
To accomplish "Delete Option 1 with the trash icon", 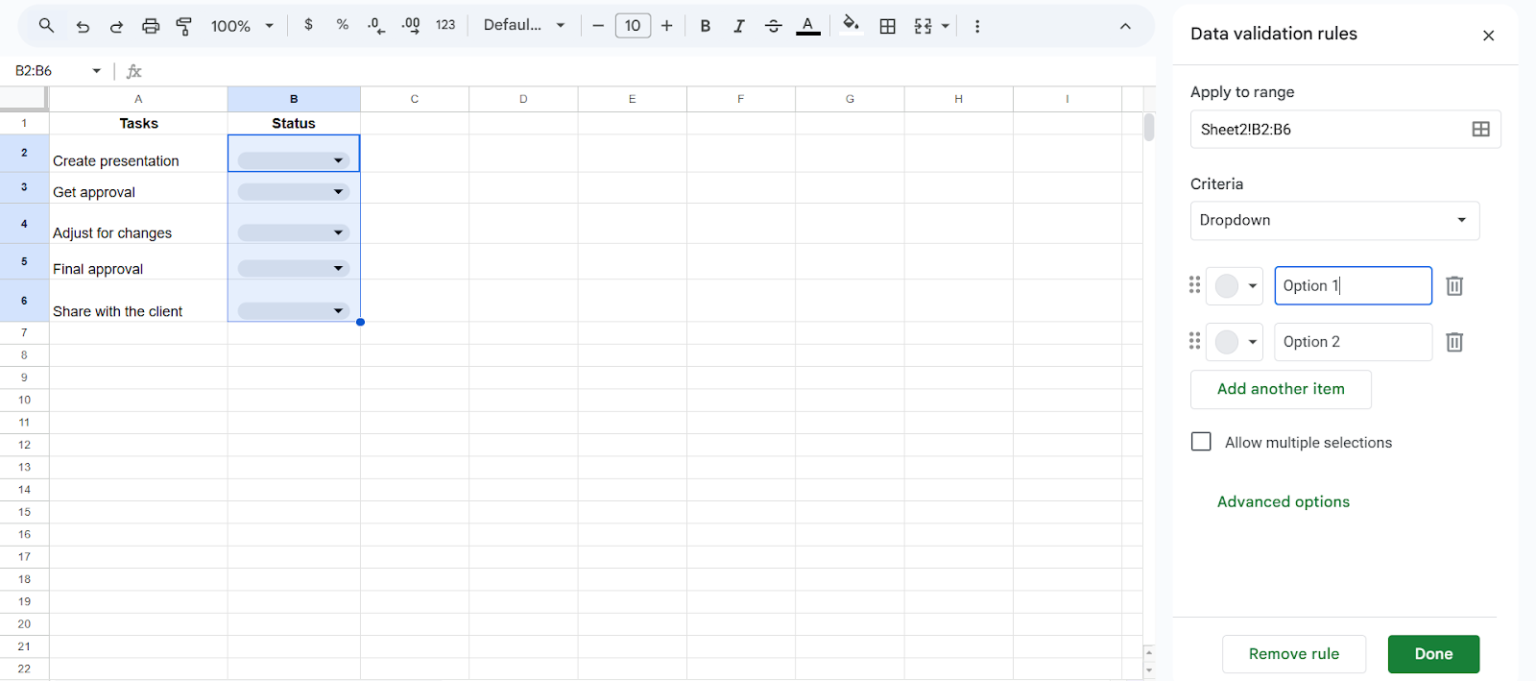I will 1454,285.
